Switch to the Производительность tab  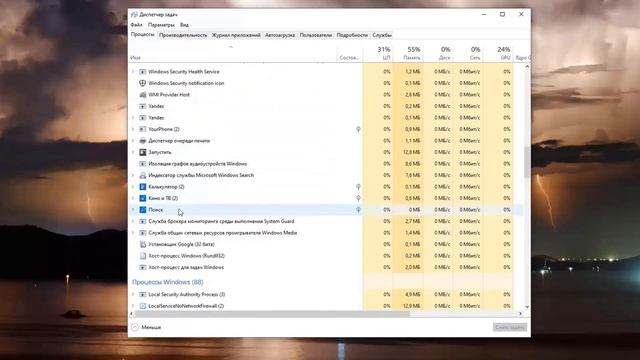pos(183,36)
